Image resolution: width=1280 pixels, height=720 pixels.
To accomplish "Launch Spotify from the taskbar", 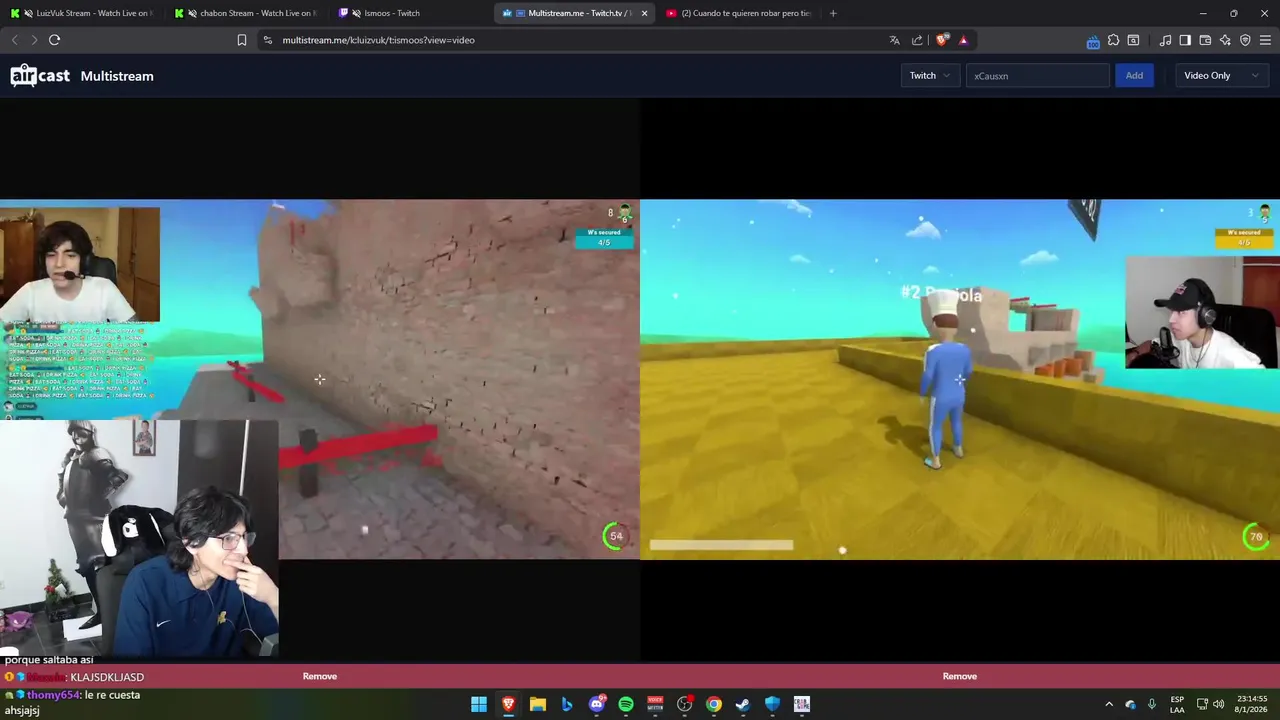I will click(626, 704).
